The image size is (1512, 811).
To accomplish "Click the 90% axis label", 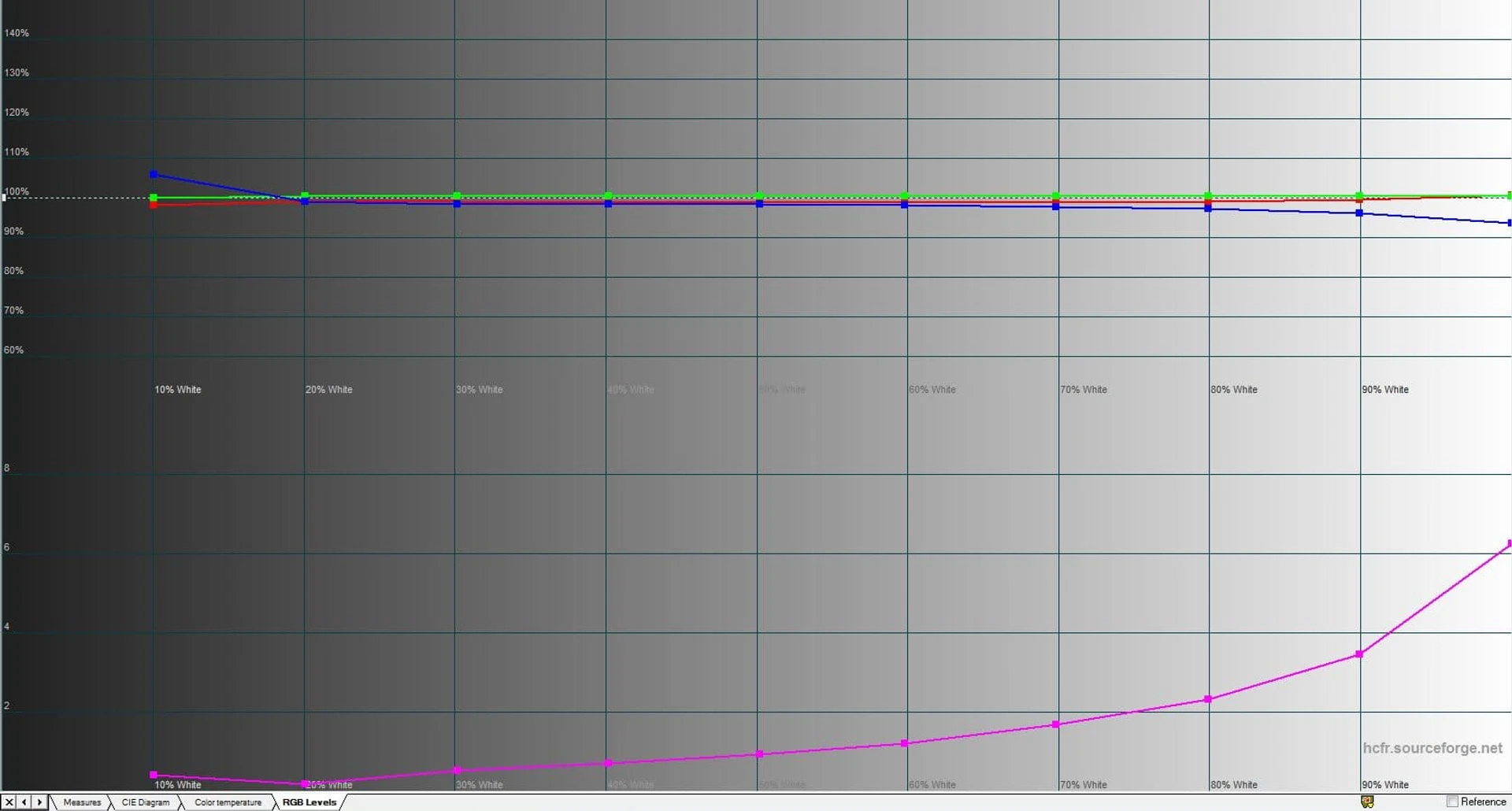I will 13,231.
